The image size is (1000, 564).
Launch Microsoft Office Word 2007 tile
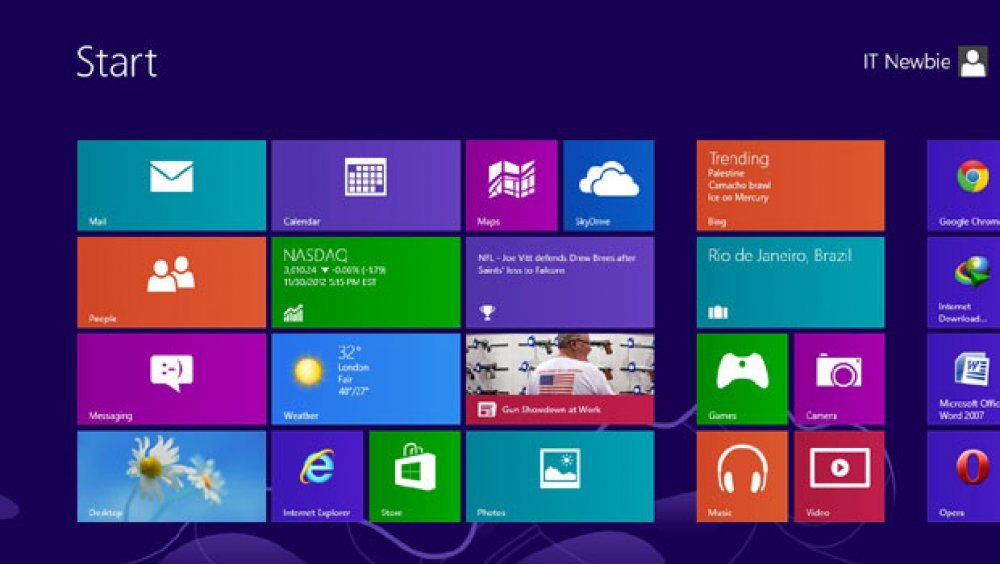(x=964, y=379)
